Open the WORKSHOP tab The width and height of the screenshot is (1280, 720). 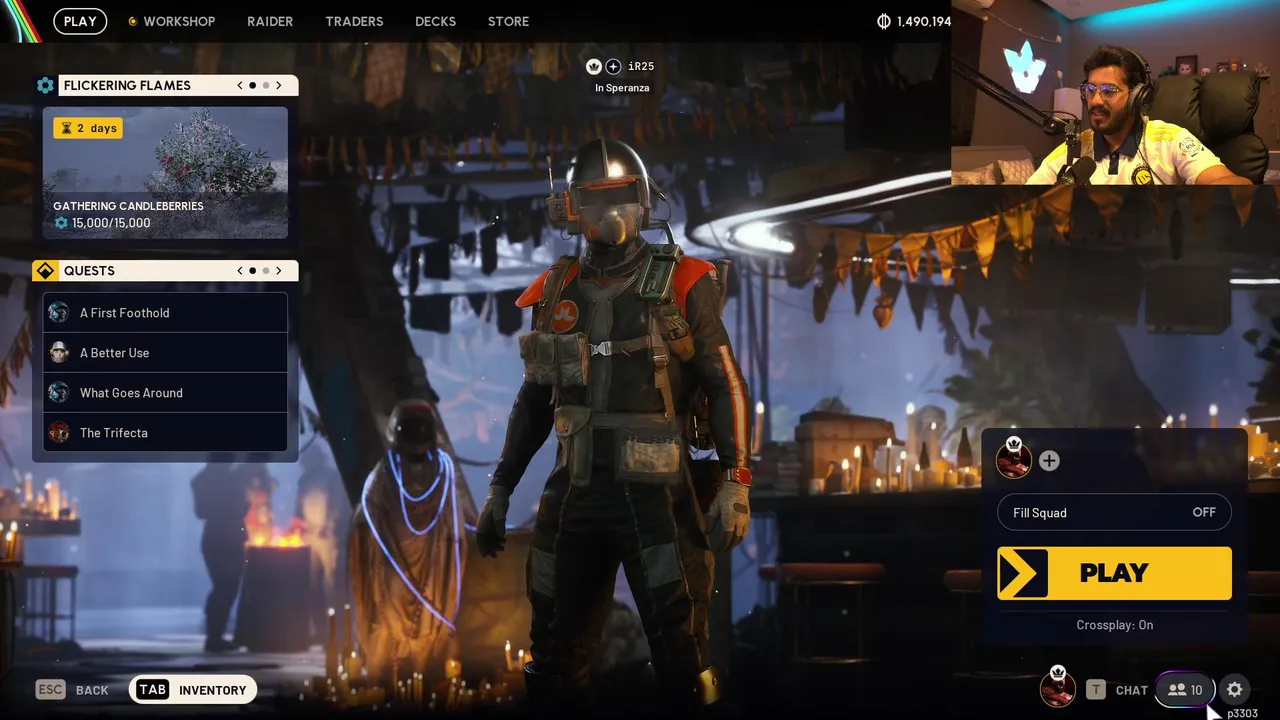[x=171, y=21]
